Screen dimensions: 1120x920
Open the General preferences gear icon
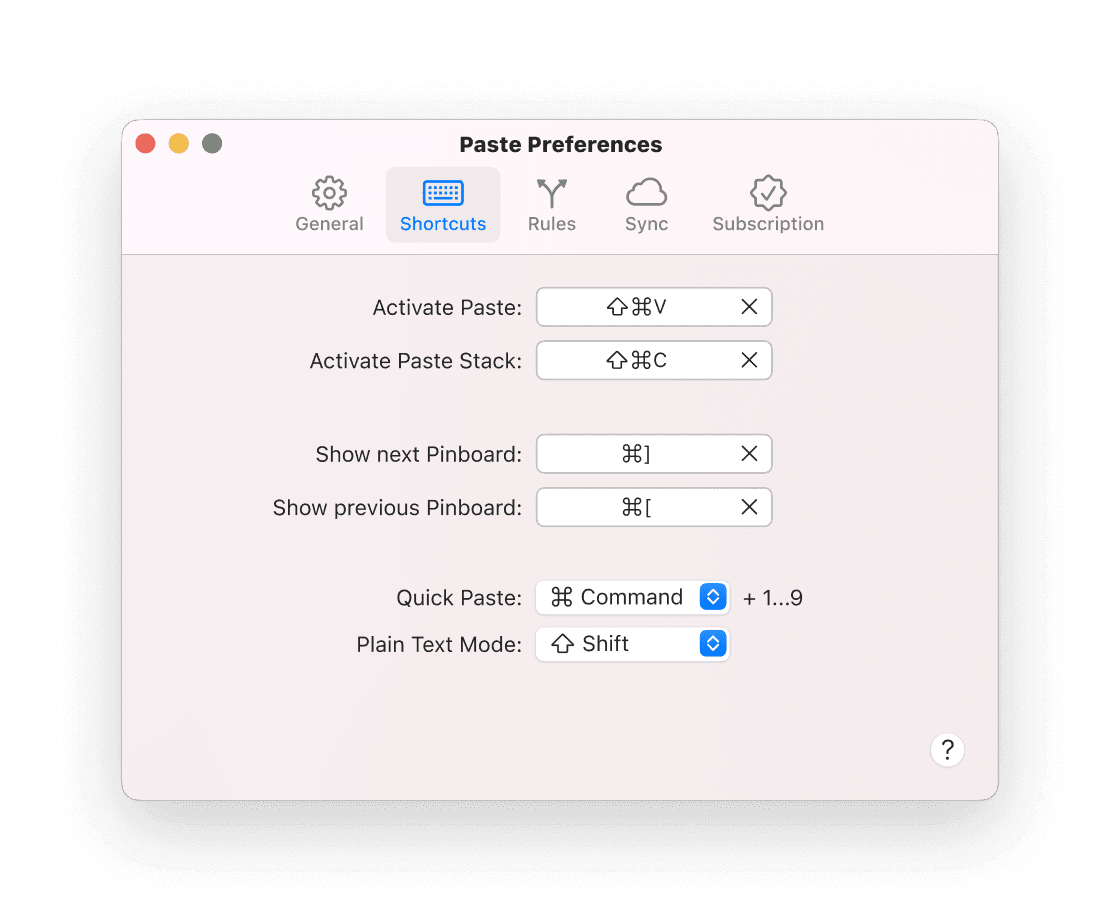click(x=329, y=193)
